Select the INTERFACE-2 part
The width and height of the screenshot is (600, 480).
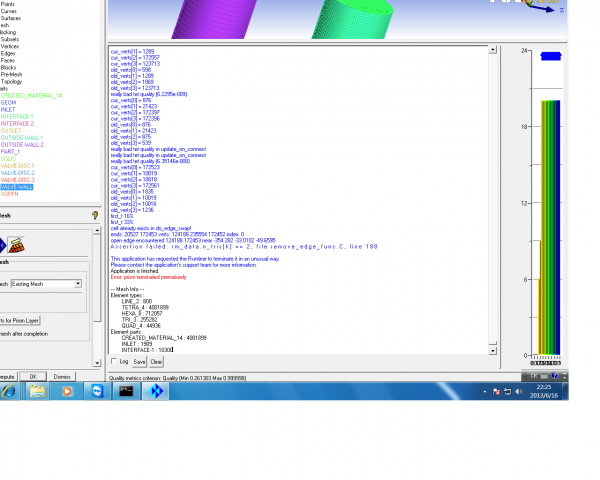click(x=17, y=124)
